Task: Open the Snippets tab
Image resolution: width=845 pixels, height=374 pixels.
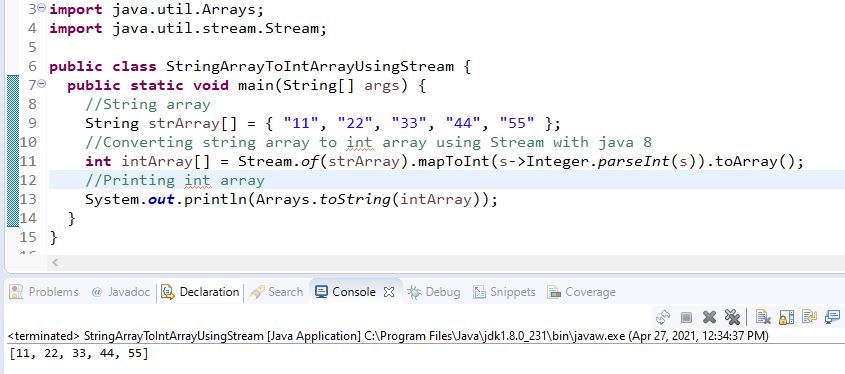Action: 504,292
